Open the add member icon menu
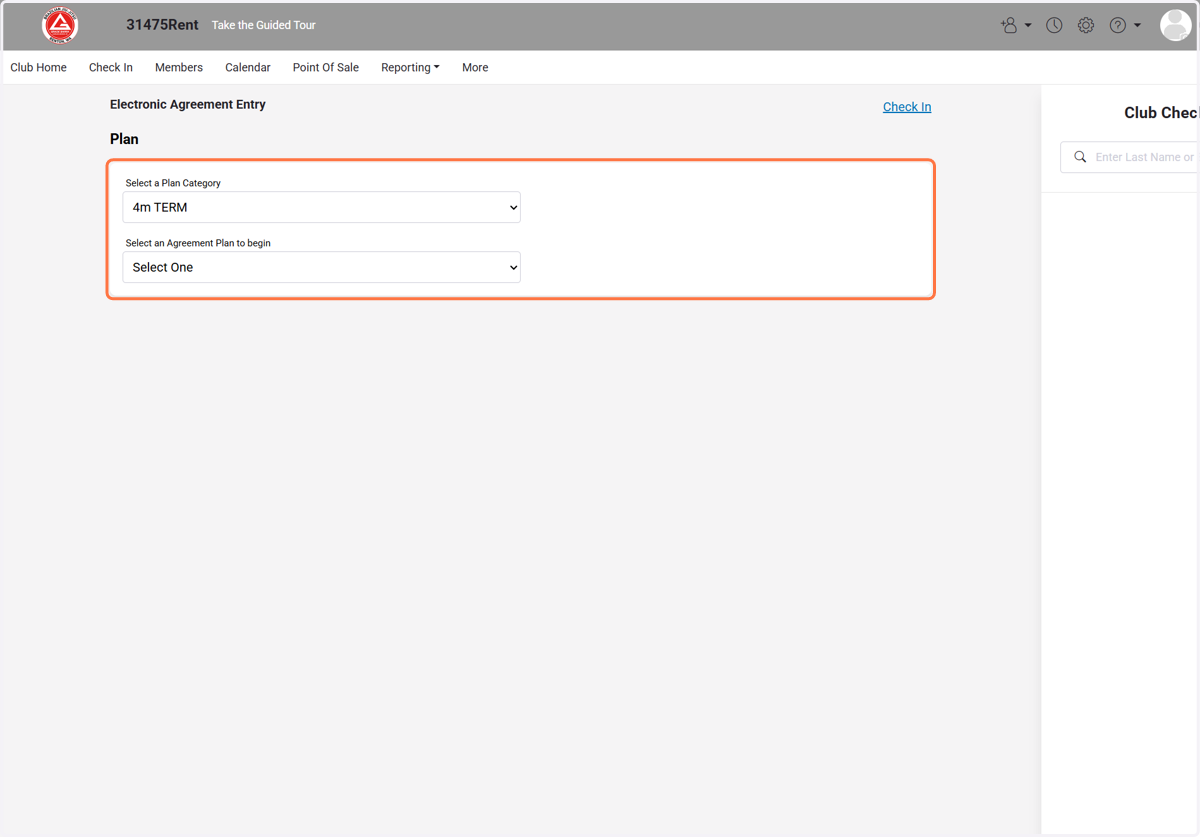Screen dimensions: 1200x837 coord(1009,25)
